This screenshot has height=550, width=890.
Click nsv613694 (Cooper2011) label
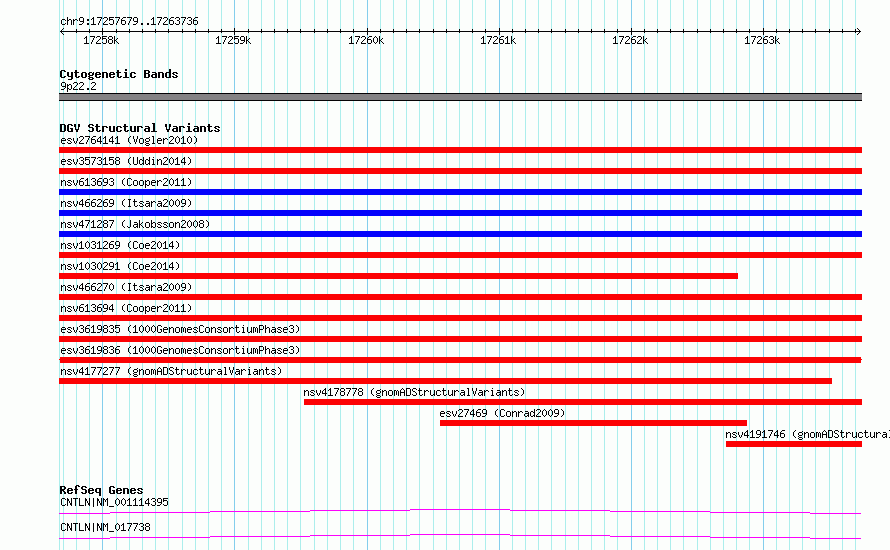(126, 308)
